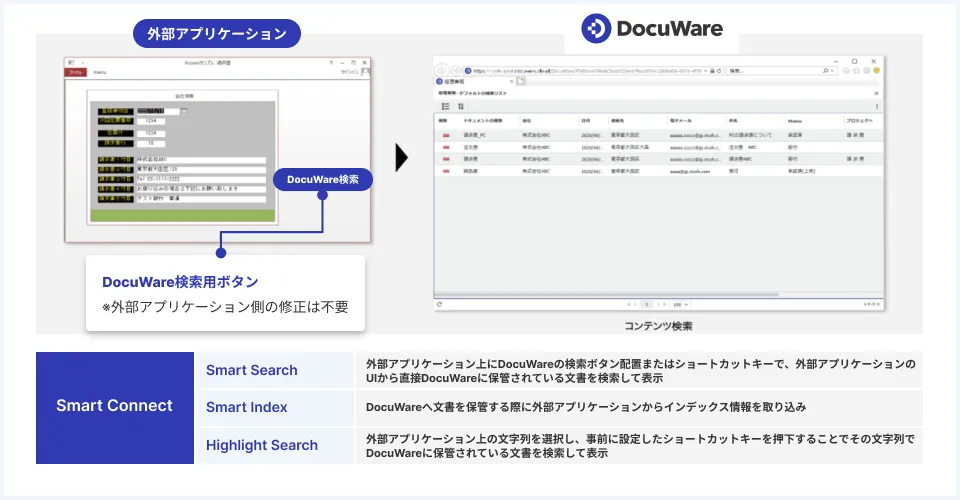Click the green bar at form bottom
Image resolution: width=960 pixels, height=500 pixels.
[182, 215]
